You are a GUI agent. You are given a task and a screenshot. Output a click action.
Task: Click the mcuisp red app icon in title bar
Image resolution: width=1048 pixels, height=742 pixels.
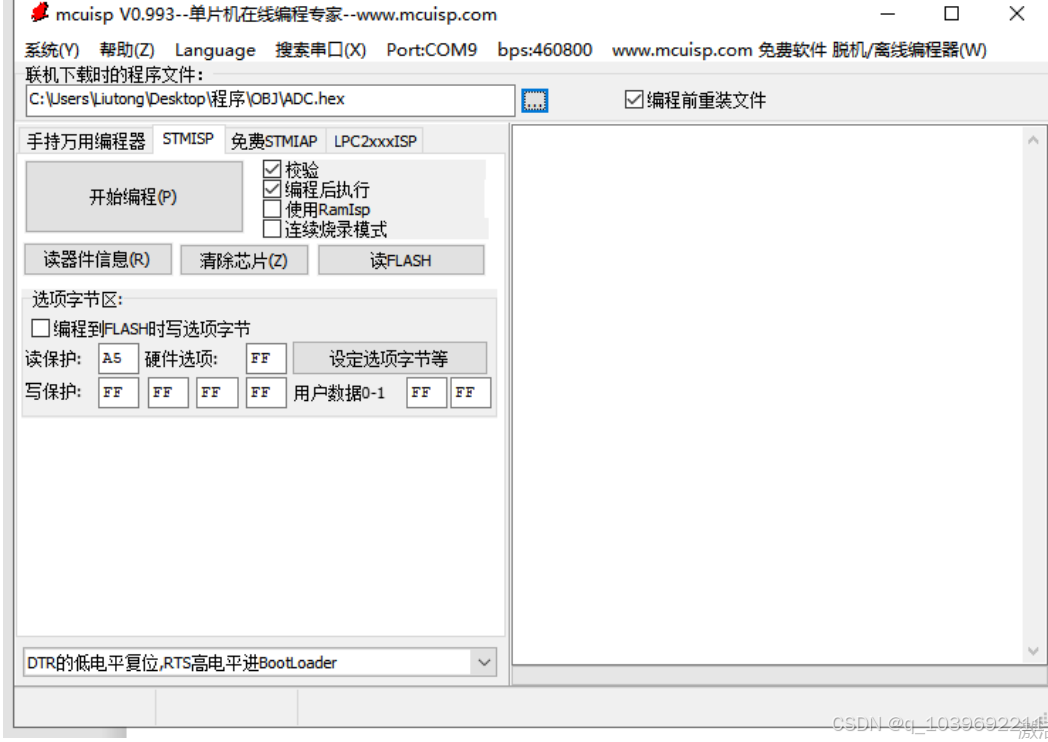pyautogui.click(x=40, y=12)
